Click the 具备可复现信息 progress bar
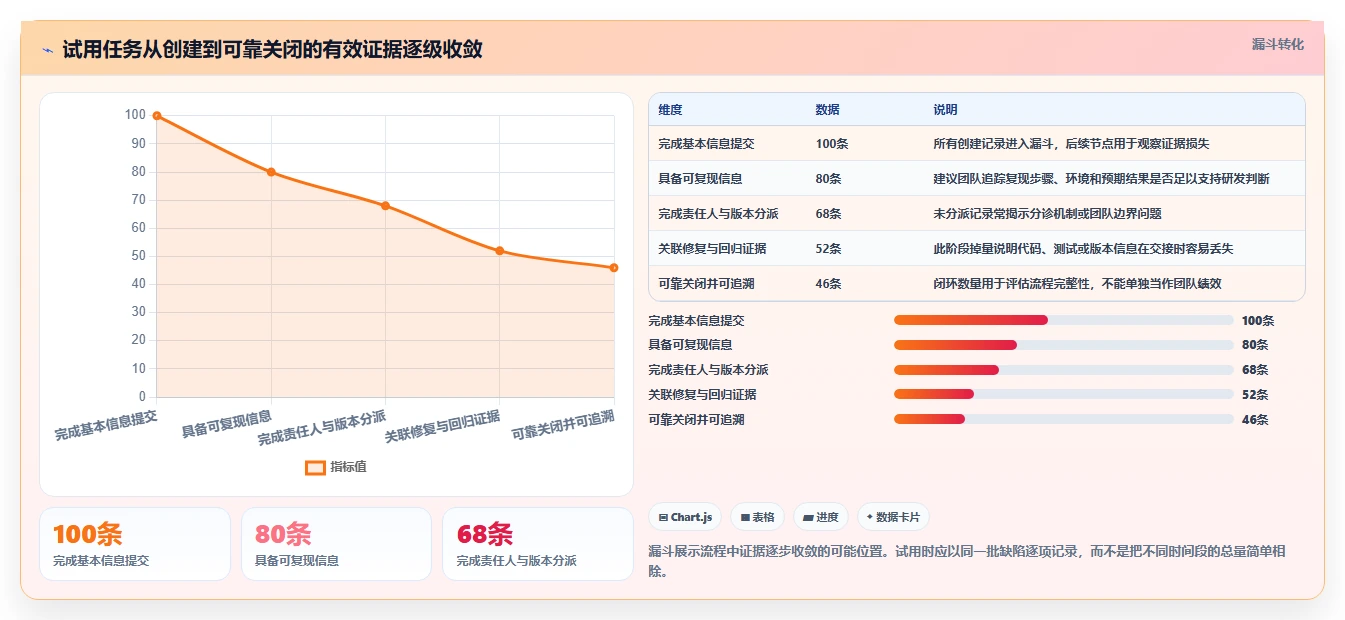1345x620 pixels. [x=1064, y=345]
